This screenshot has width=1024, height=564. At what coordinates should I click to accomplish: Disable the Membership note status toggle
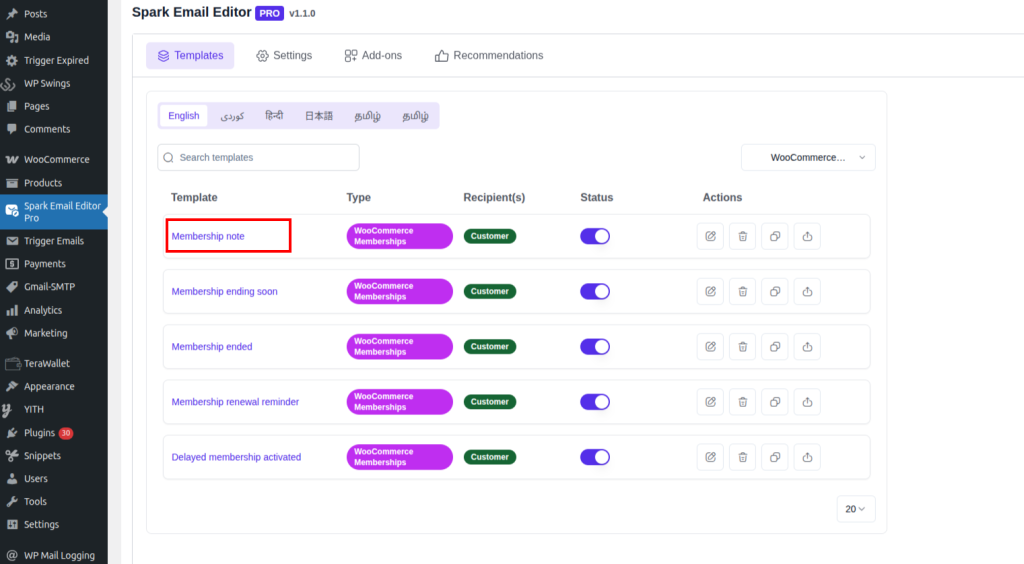595,237
